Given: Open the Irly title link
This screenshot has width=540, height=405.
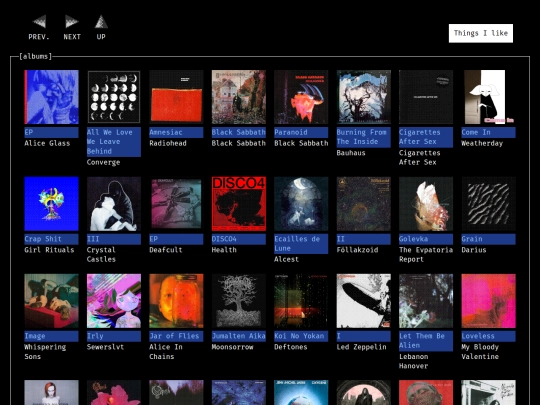Looking at the screenshot, I should pyautogui.click(x=114, y=336).
